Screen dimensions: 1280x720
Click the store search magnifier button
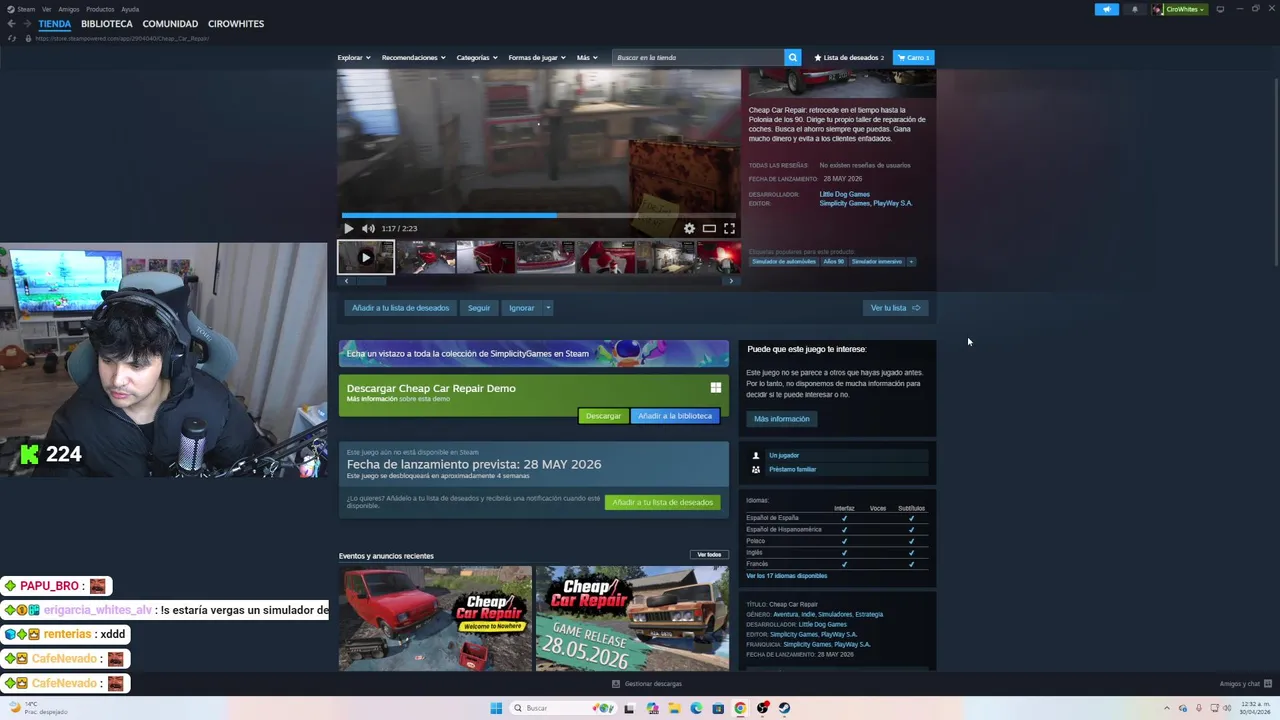[793, 57]
